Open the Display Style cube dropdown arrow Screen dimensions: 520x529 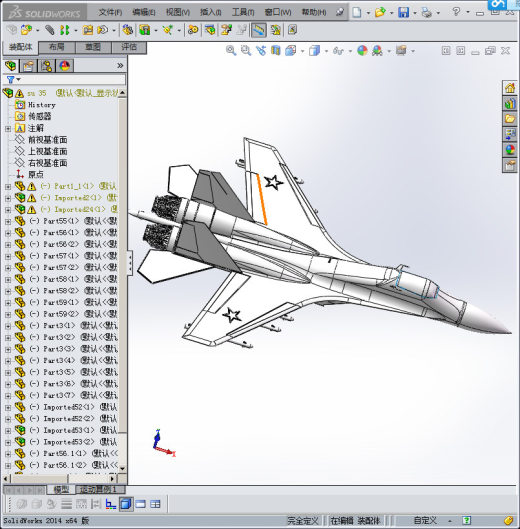(326, 51)
